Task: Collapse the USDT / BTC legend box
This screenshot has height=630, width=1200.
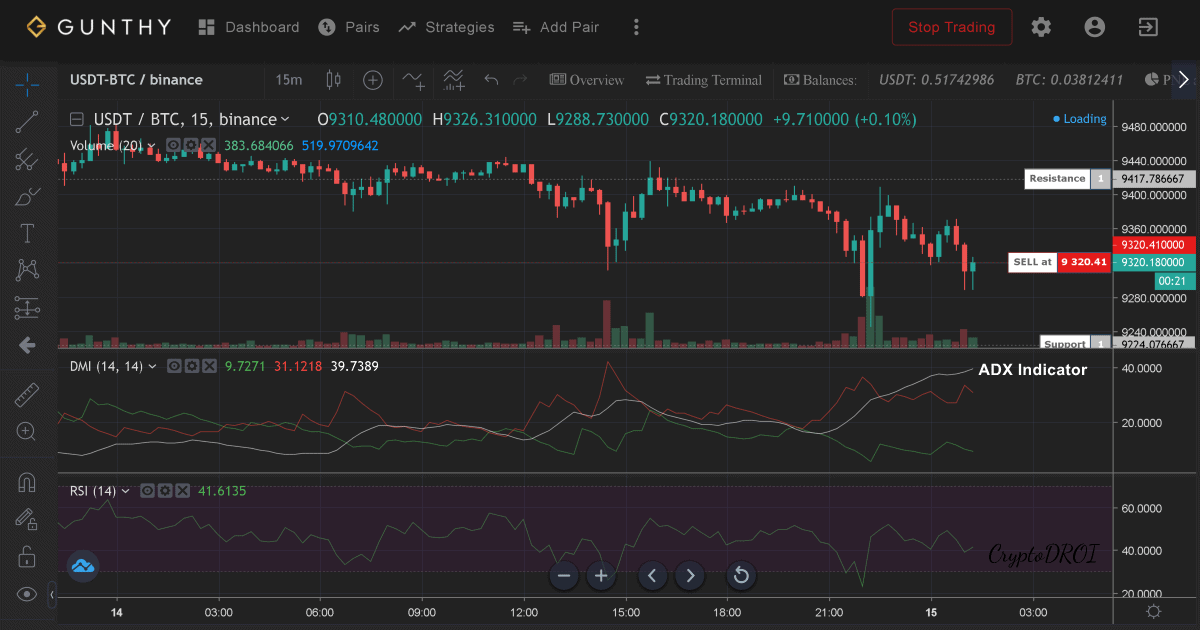Action: 77,120
